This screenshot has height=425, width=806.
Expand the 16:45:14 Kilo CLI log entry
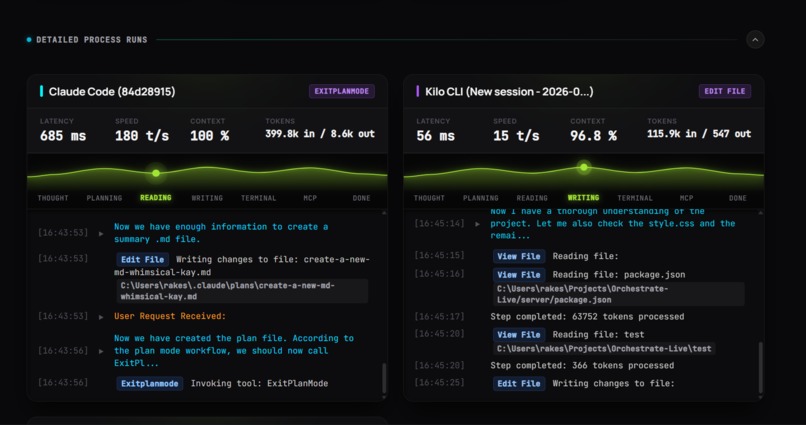click(x=478, y=224)
